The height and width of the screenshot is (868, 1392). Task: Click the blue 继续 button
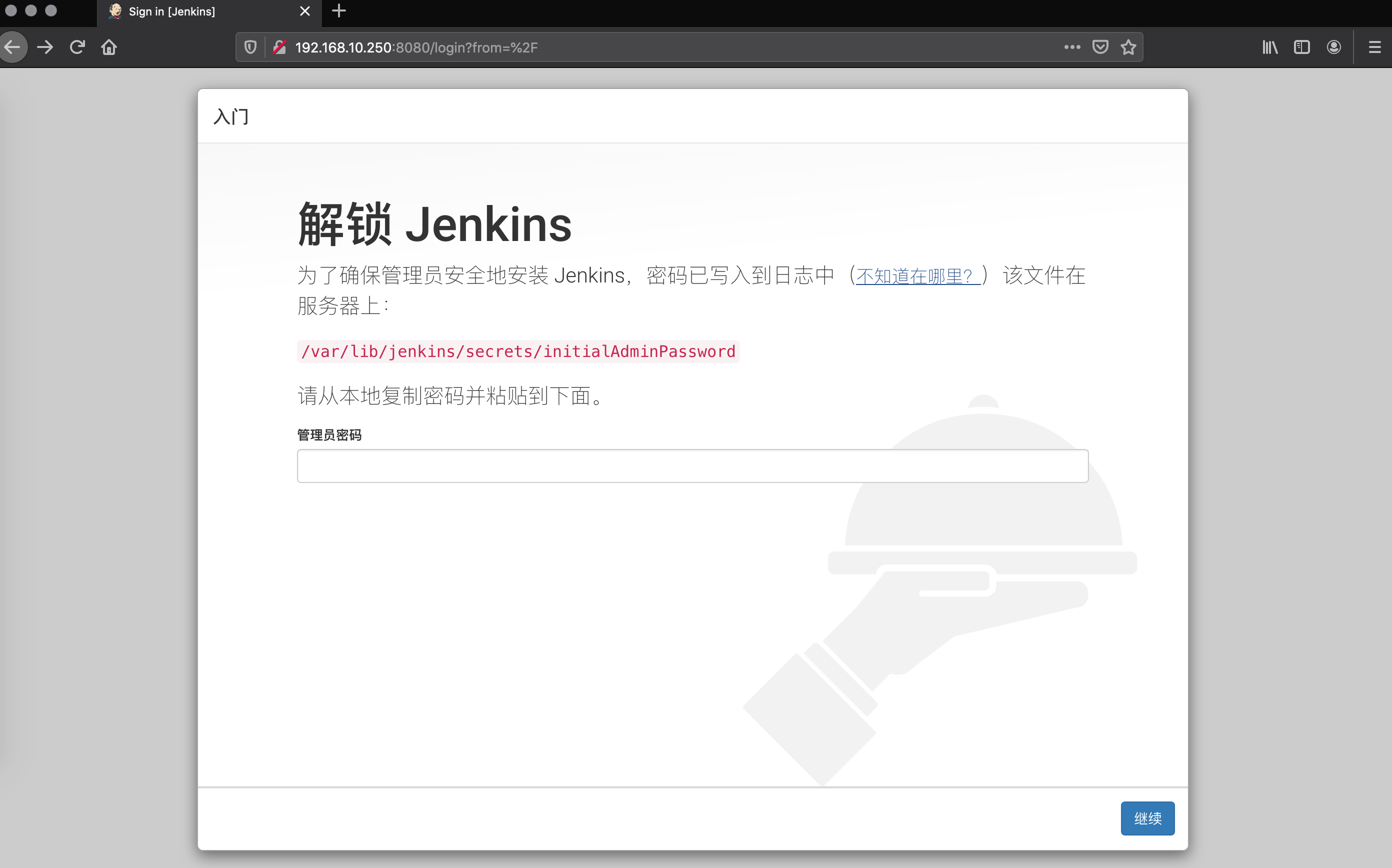pos(1147,818)
